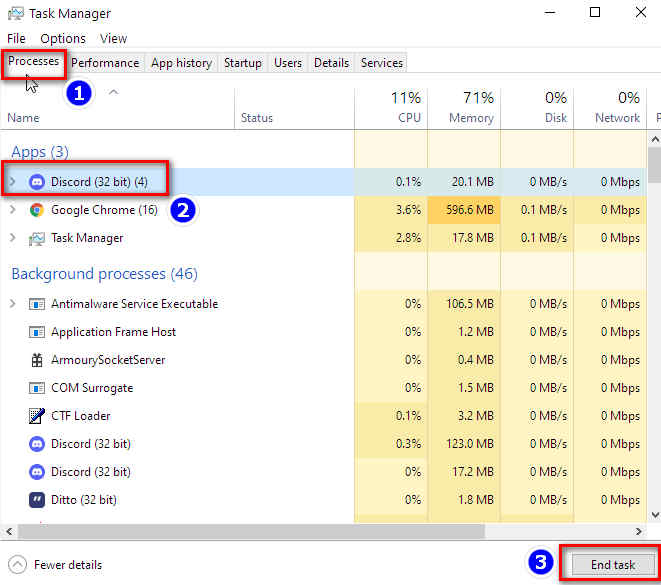Click the 3.6% CPU cell for Chrome
Screen dimensions: 661x585
[391, 210]
